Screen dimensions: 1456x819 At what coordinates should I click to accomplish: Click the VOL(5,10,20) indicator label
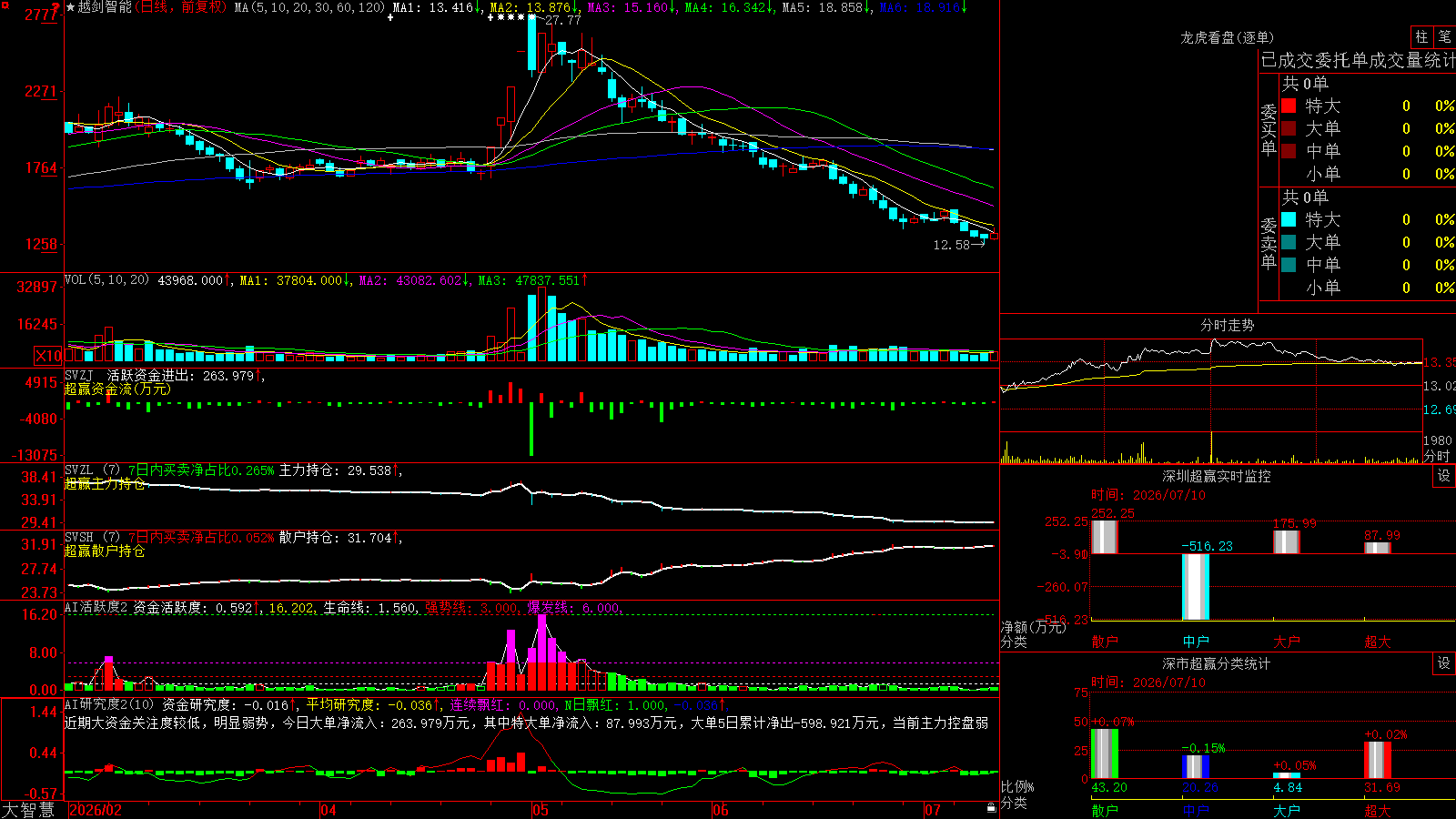pyautogui.click(x=107, y=280)
